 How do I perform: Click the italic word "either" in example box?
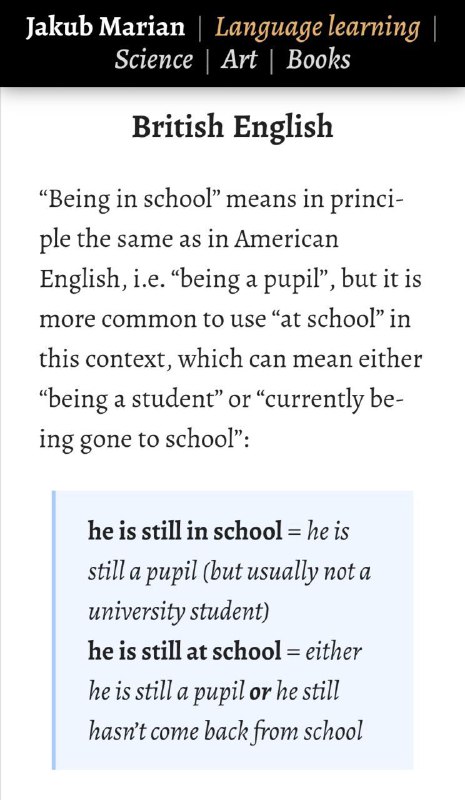point(333,651)
